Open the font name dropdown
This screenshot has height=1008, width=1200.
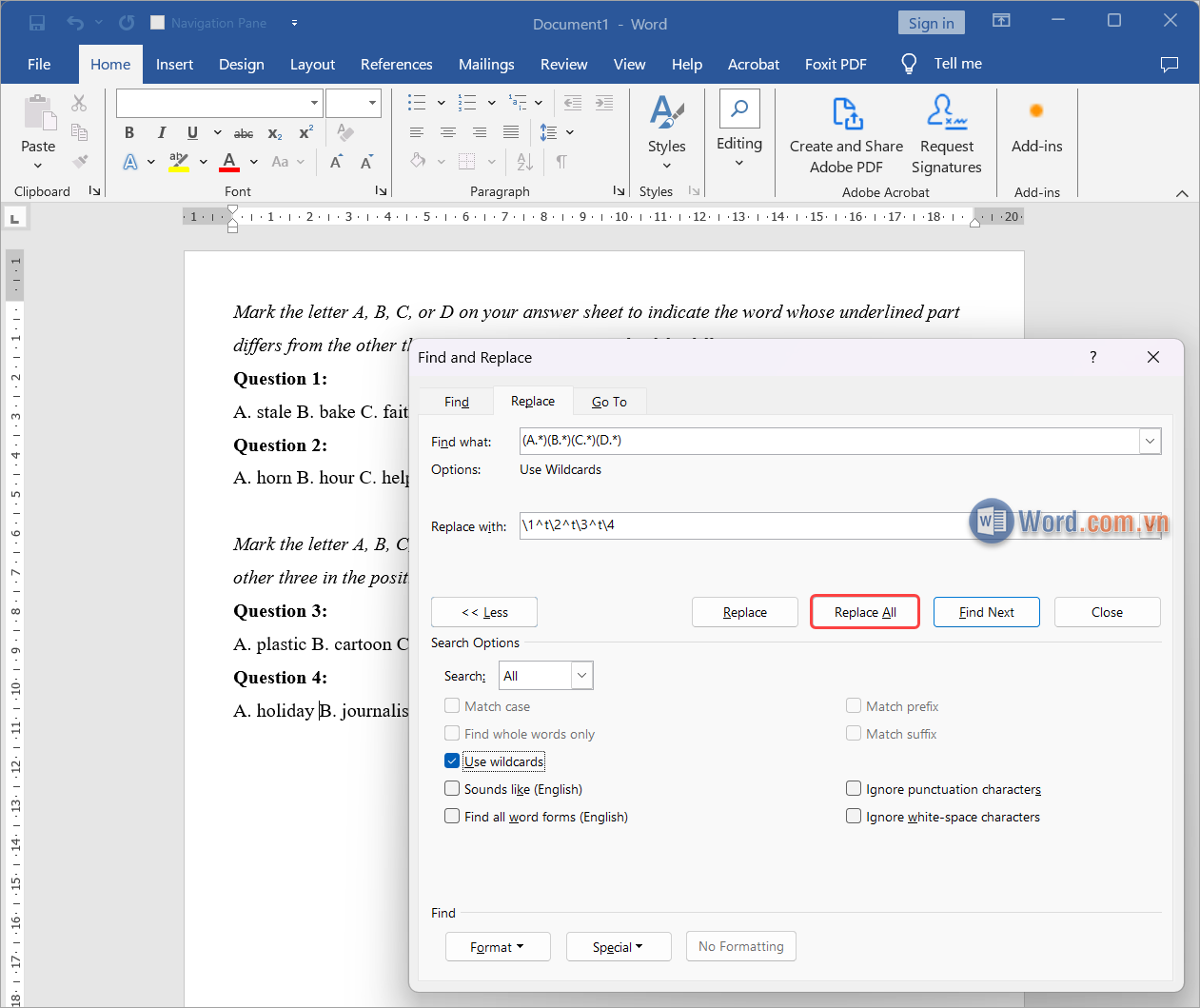(x=314, y=103)
